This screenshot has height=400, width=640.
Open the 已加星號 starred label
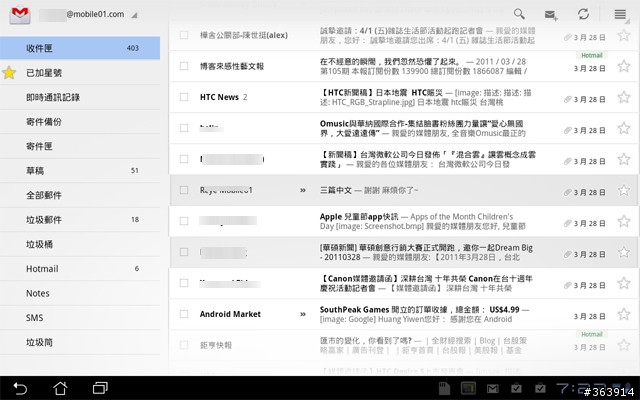click(80, 73)
